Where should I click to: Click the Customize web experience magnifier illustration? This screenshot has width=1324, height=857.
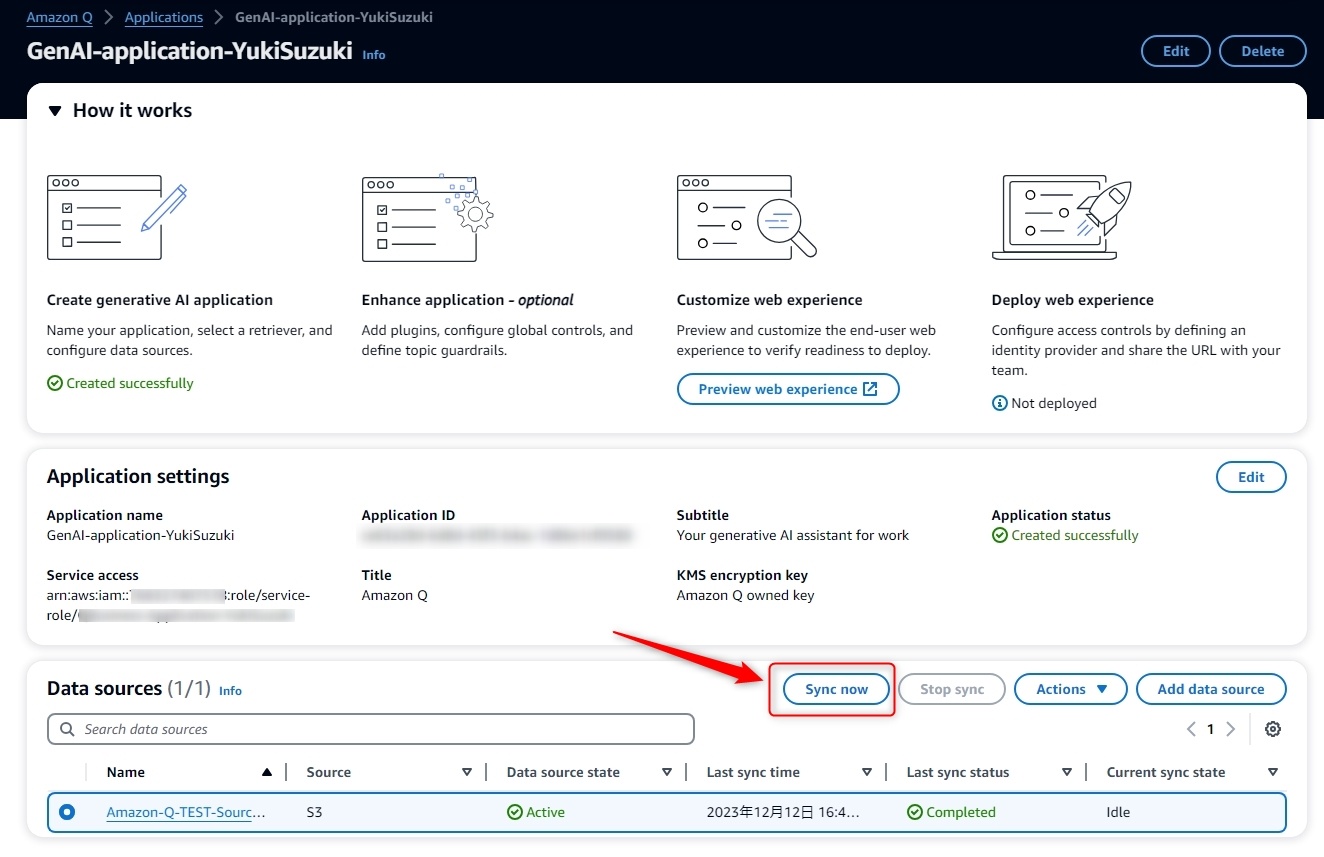click(747, 217)
